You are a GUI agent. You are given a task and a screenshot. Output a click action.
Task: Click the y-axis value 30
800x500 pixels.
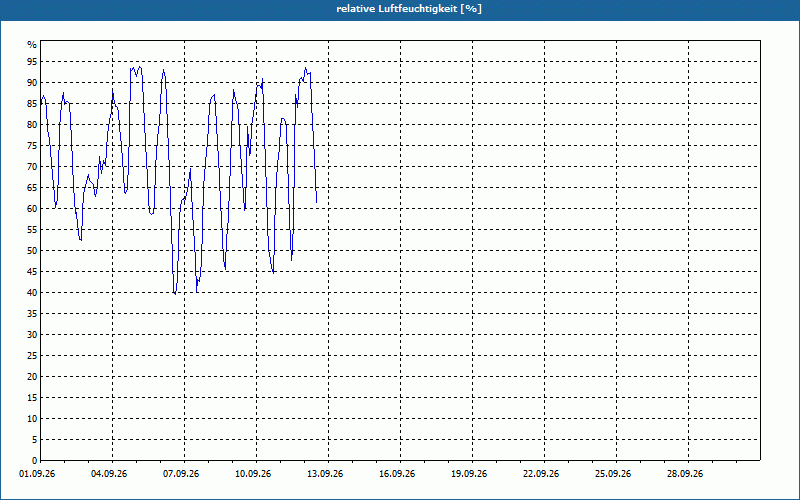click(32, 335)
